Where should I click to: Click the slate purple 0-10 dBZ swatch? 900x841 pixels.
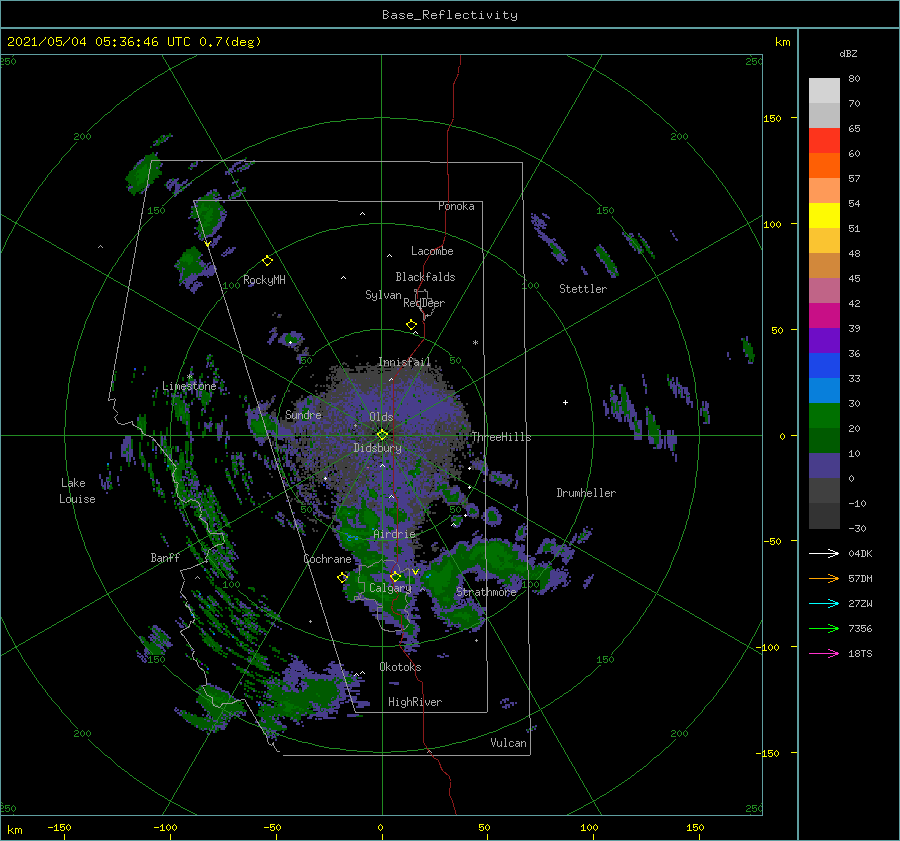point(824,465)
